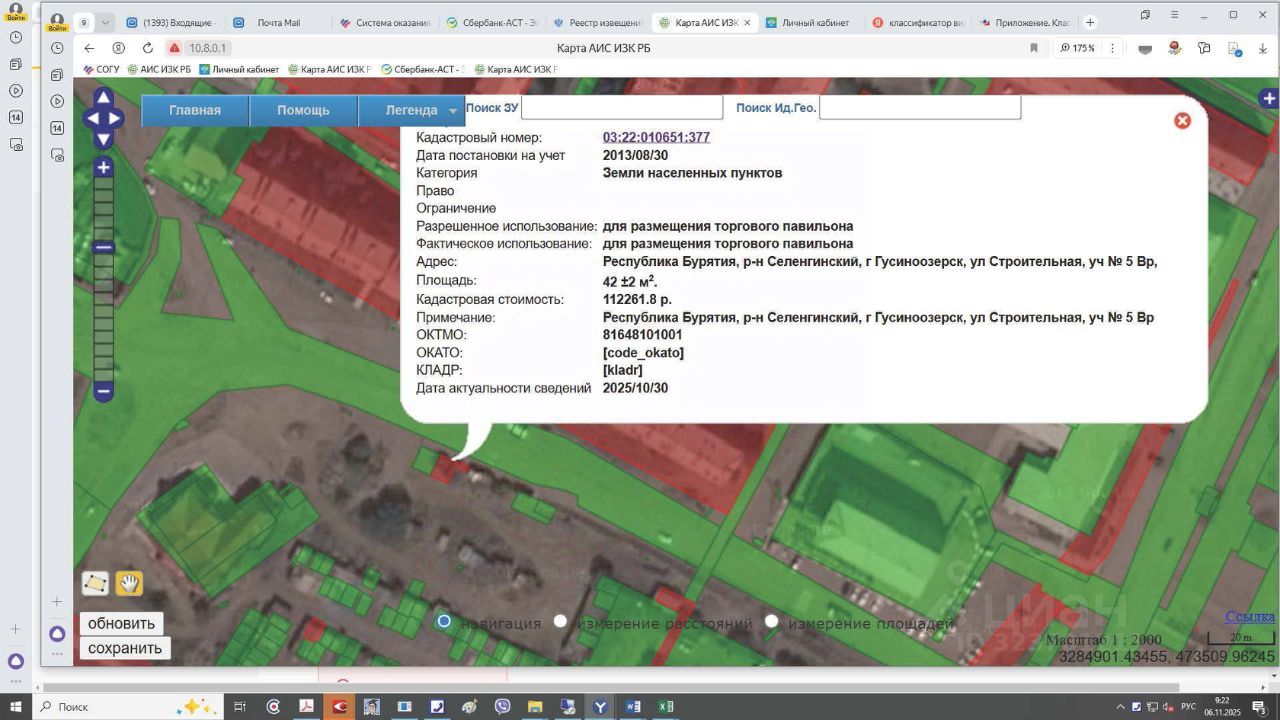
Task: Switch to the классификатор browser tab
Action: 917,22
